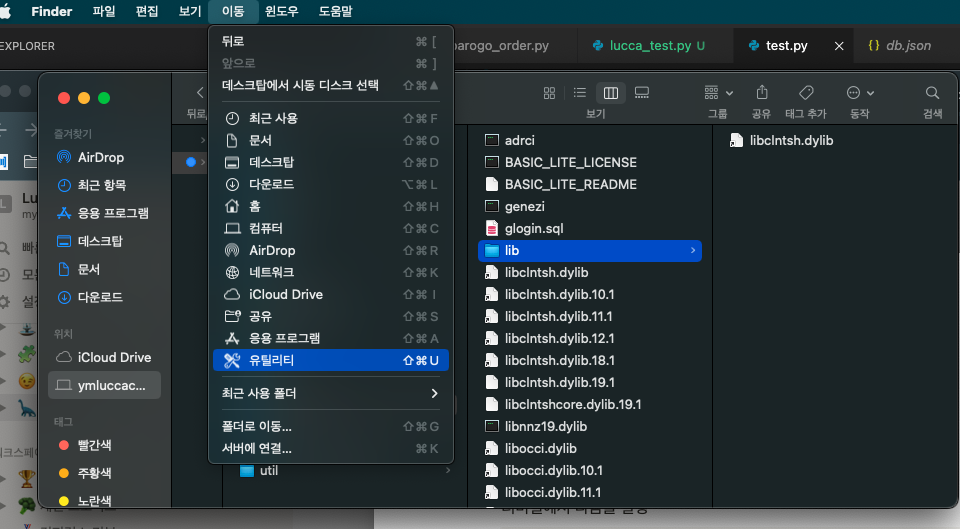Choose 응용 프로그램 in the 이동 menu
The height and width of the screenshot is (529, 960).
coord(331,339)
